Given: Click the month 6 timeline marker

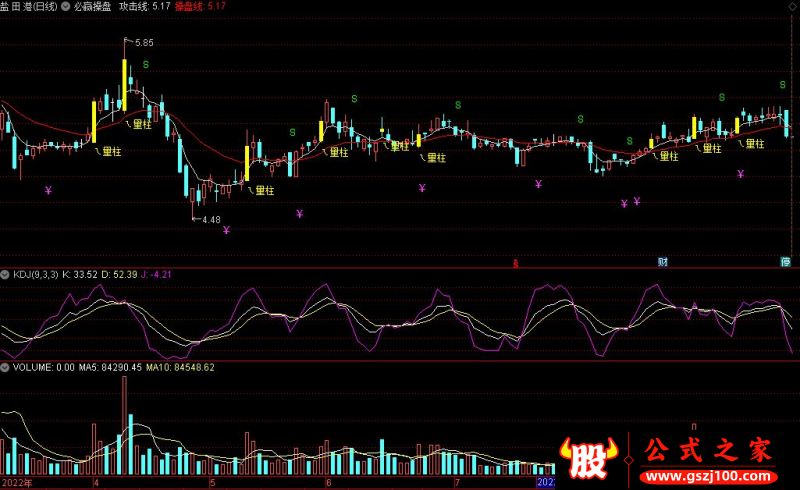Looking at the screenshot, I should point(329,482).
